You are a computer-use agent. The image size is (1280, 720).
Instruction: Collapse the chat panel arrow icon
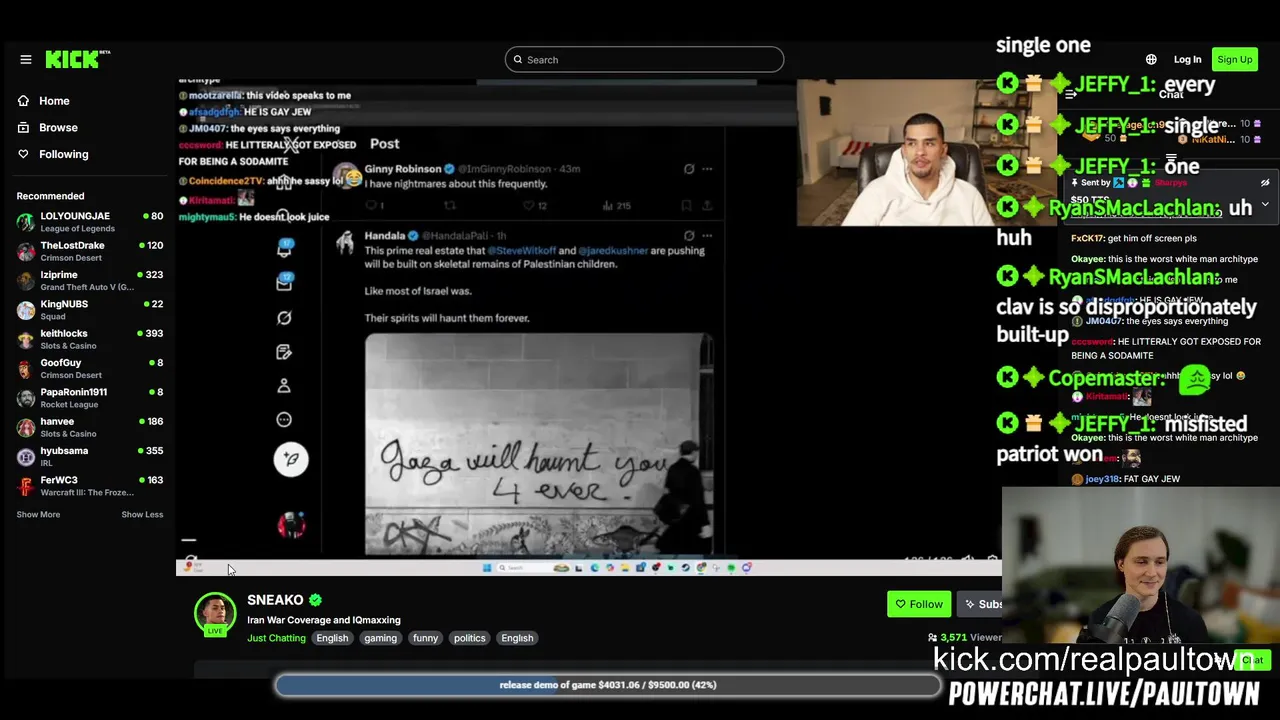1070,94
